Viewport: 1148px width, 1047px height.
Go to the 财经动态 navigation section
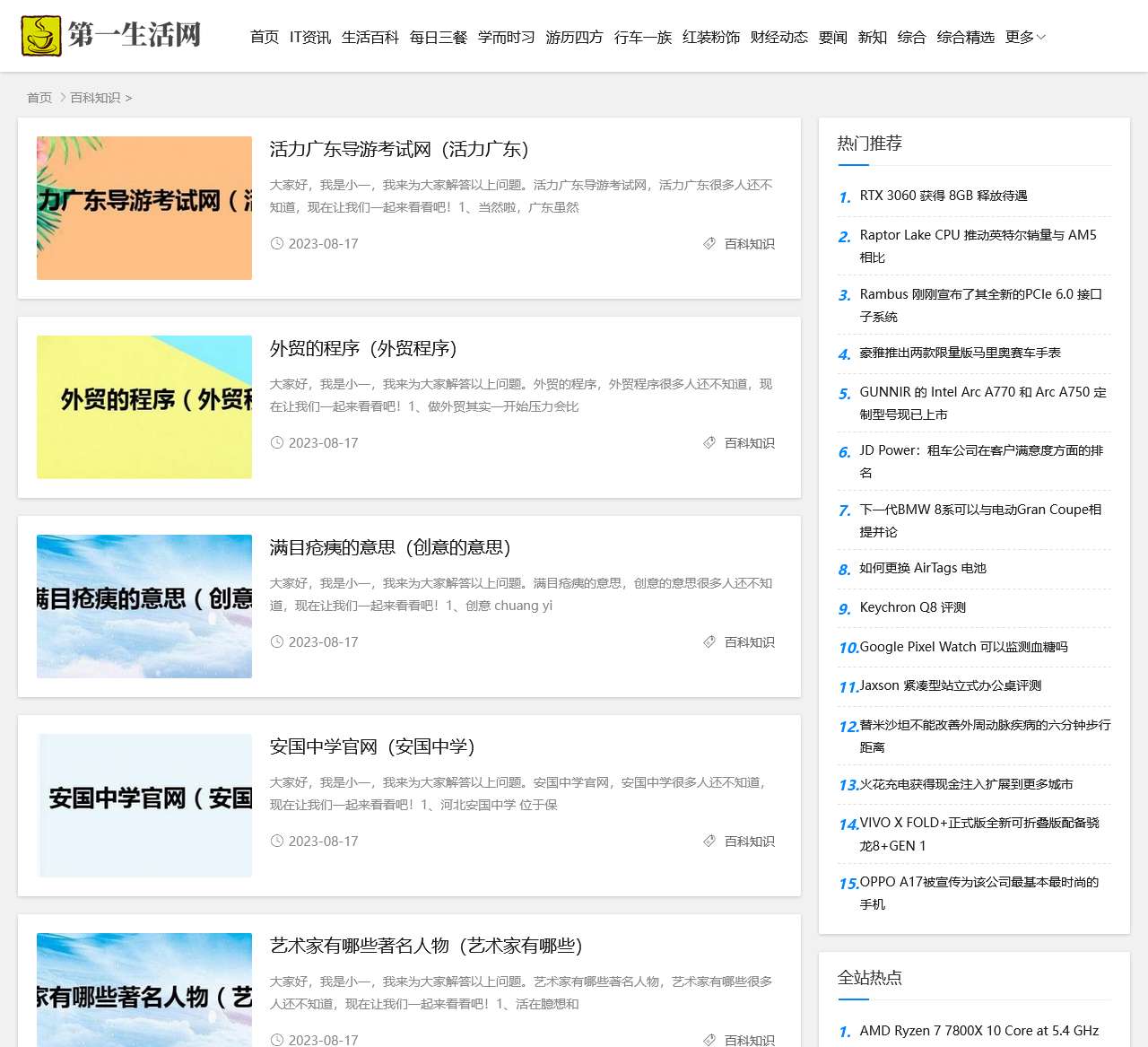tap(778, 37)
